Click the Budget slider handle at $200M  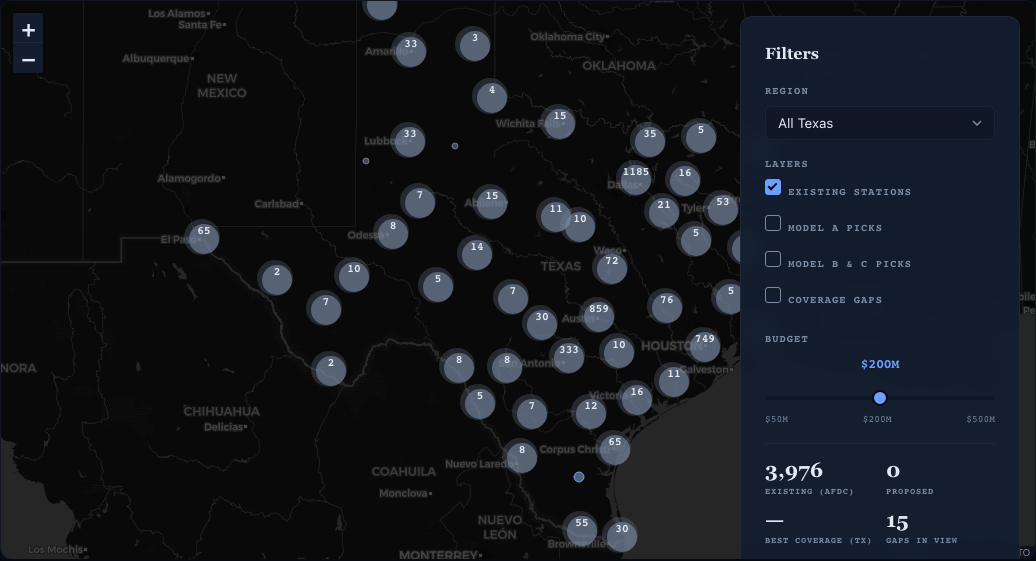[x=879, y=398]
